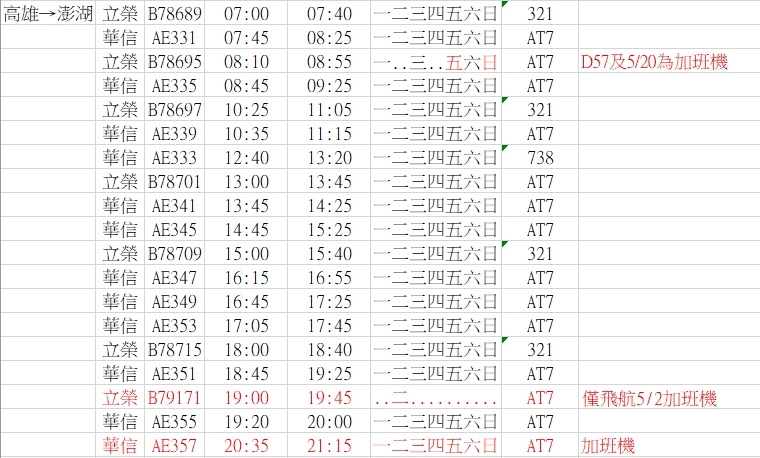Screen dimensions: 760x458
Task: Click weekday cell in B78695 row
Action: click(x=436, y=62)
